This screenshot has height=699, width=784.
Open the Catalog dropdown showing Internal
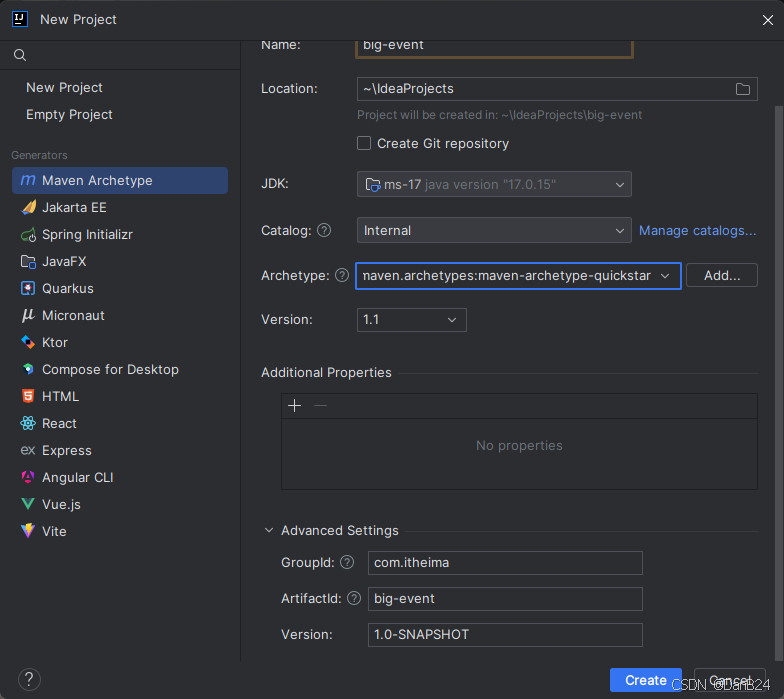pos(494,230)
